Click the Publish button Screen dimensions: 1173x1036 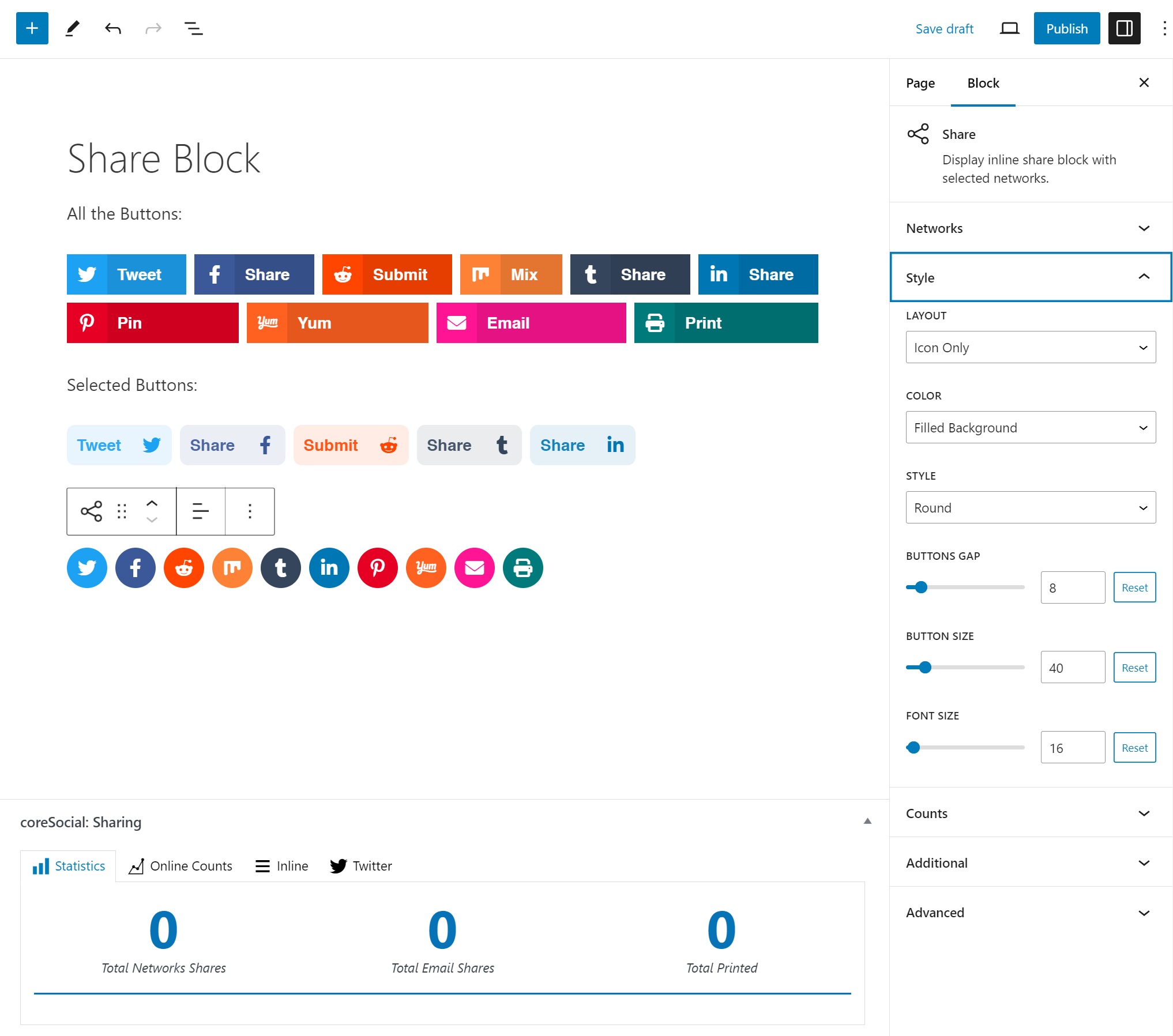[x=1066, y=28]
